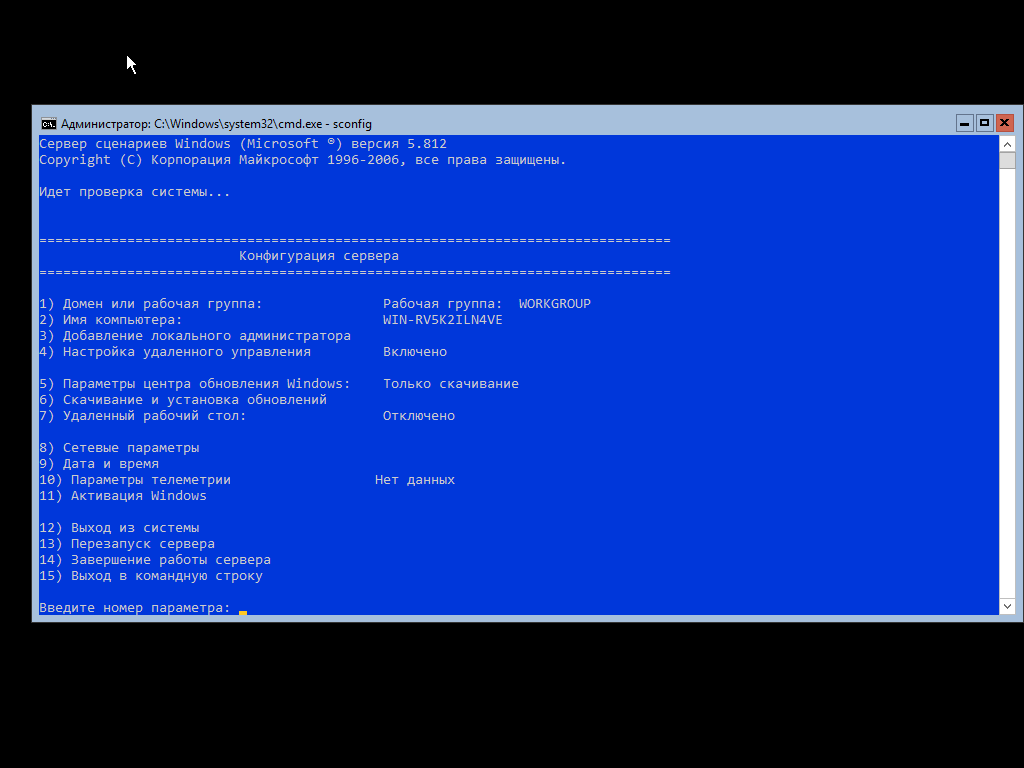Click line 15 'Выход в командную строку'
The height and width of the screenshot is (768, 1024).
[151, 576]
